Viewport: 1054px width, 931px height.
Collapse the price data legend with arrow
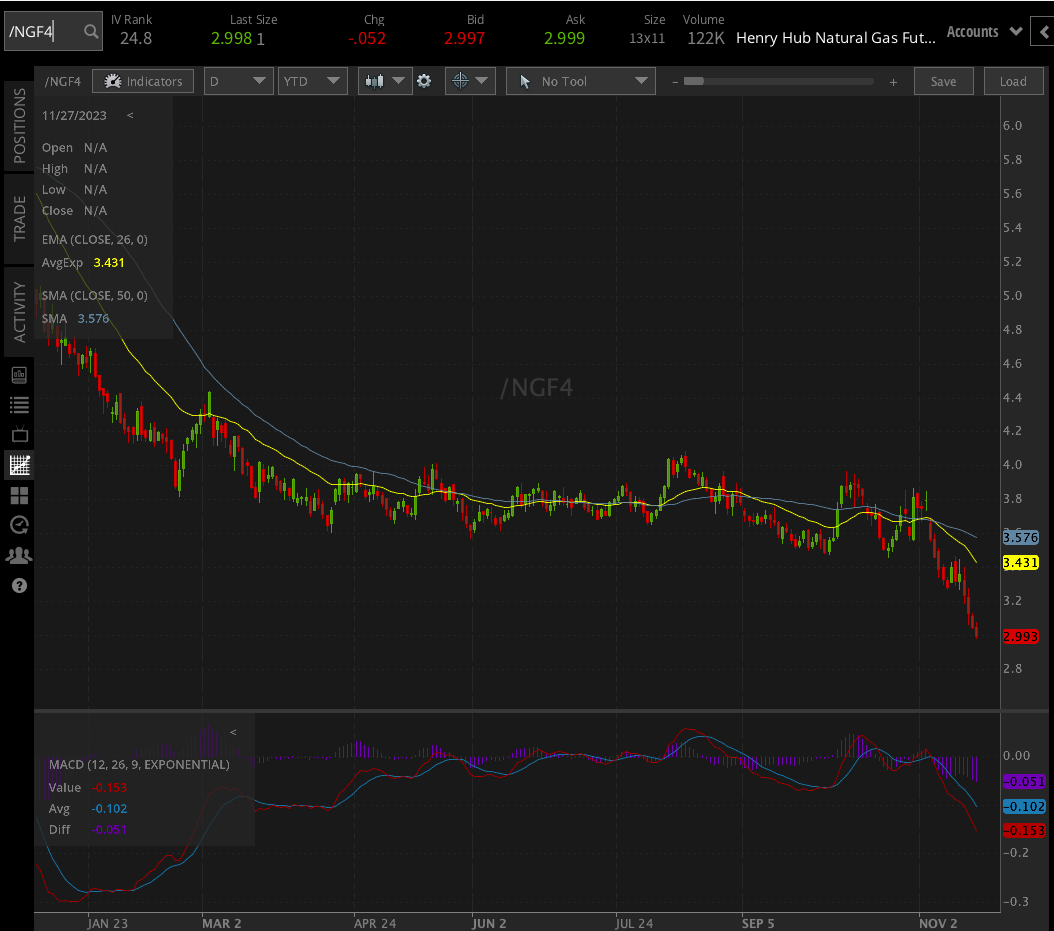coord(130,115)
